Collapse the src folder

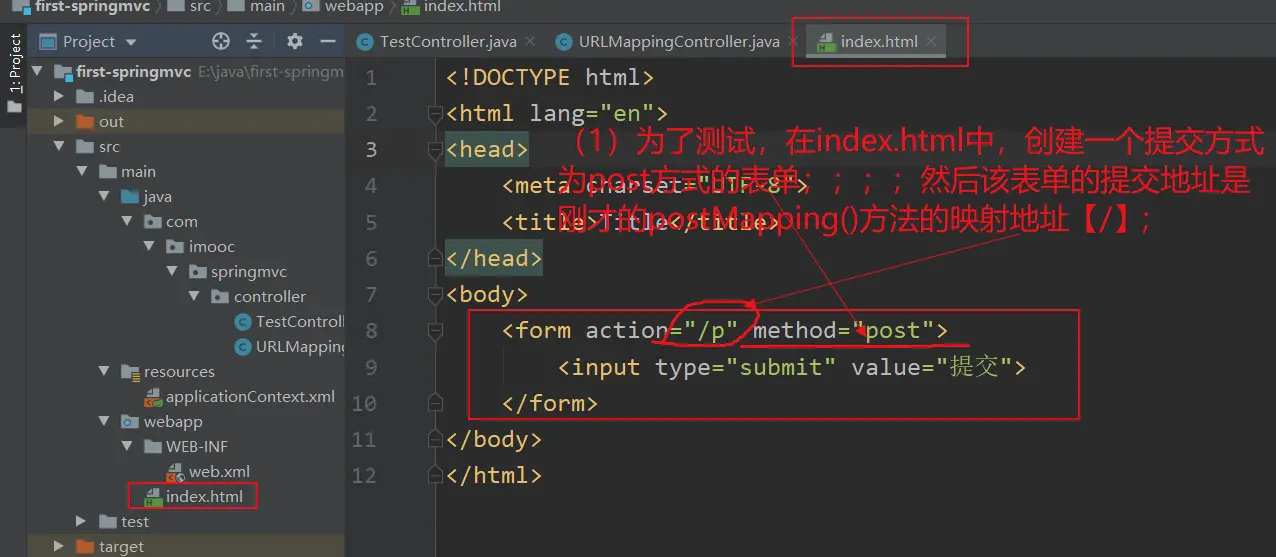[61, 146]
